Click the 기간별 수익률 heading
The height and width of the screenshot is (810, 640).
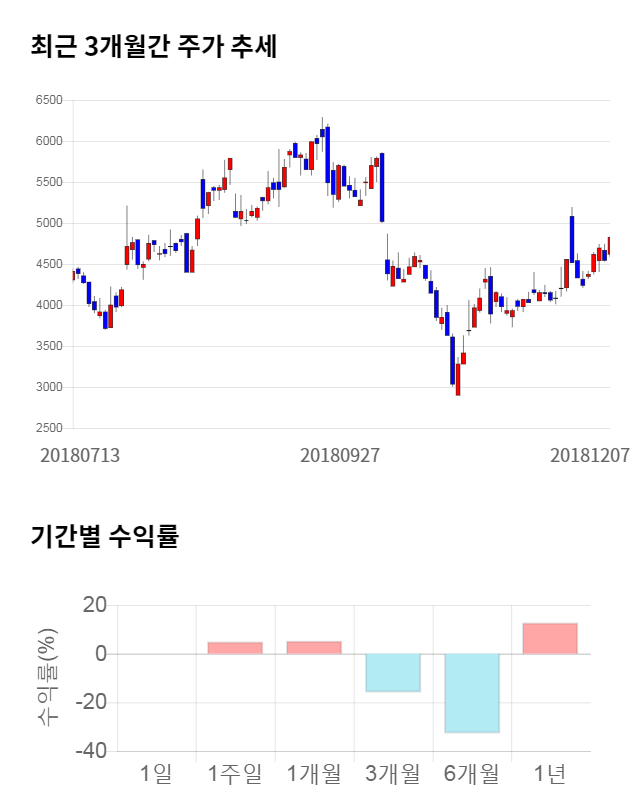pos(104,535)
